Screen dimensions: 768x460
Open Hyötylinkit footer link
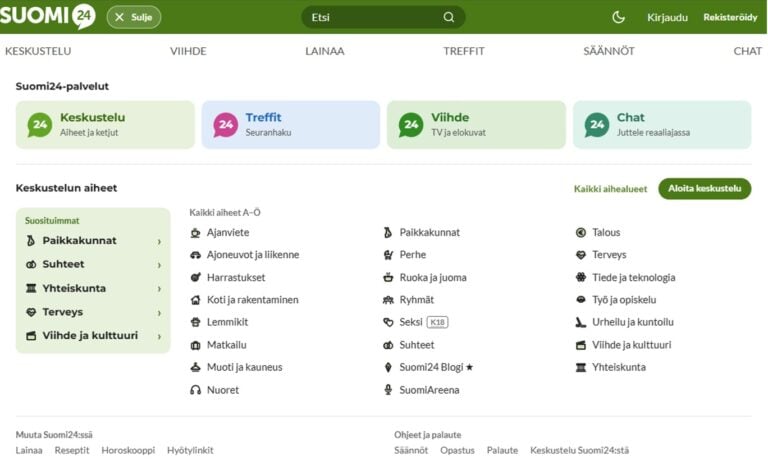(x=190, y=450)
